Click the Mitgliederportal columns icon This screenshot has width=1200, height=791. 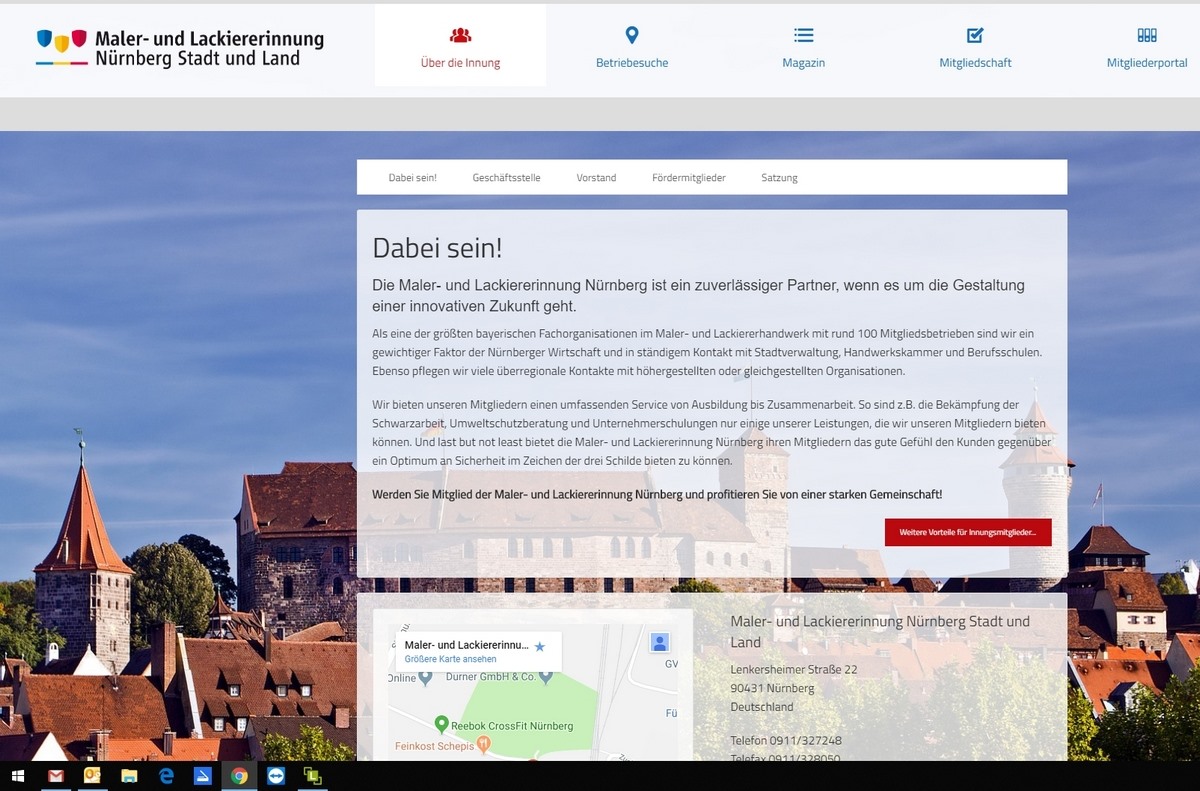click(x=1147, y=35)
